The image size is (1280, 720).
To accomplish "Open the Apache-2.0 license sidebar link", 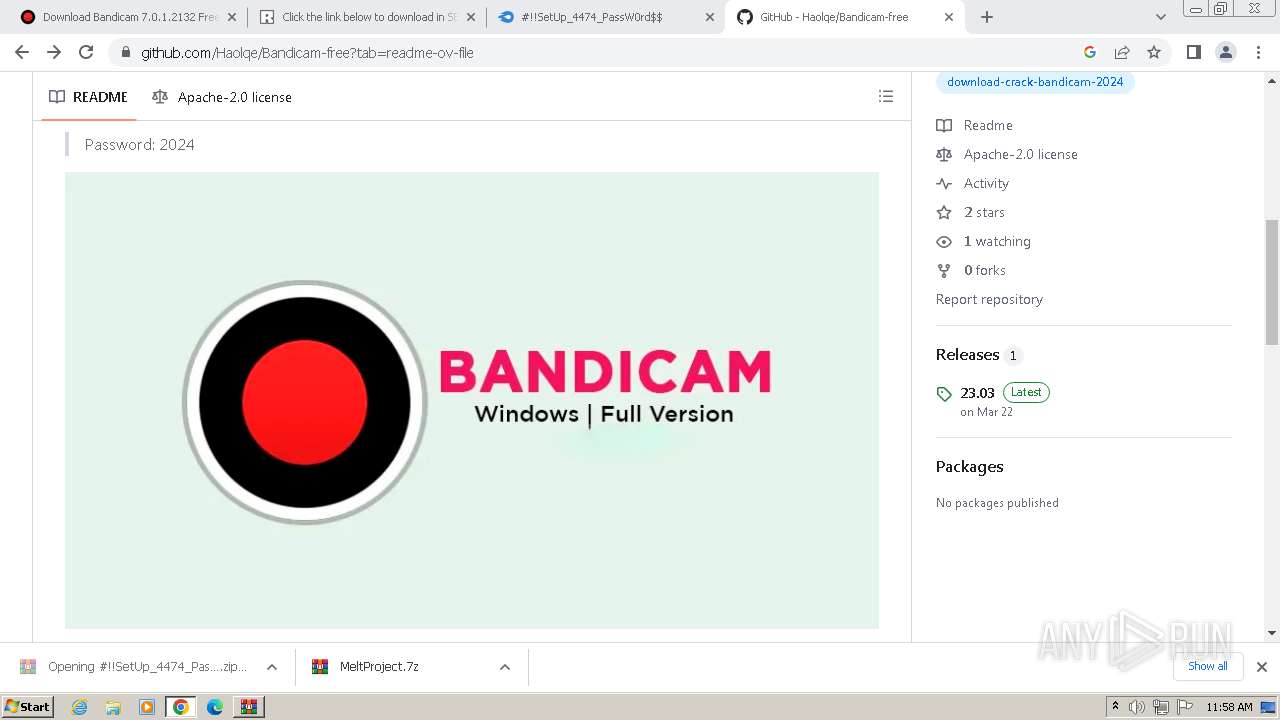I will 1007,154.
